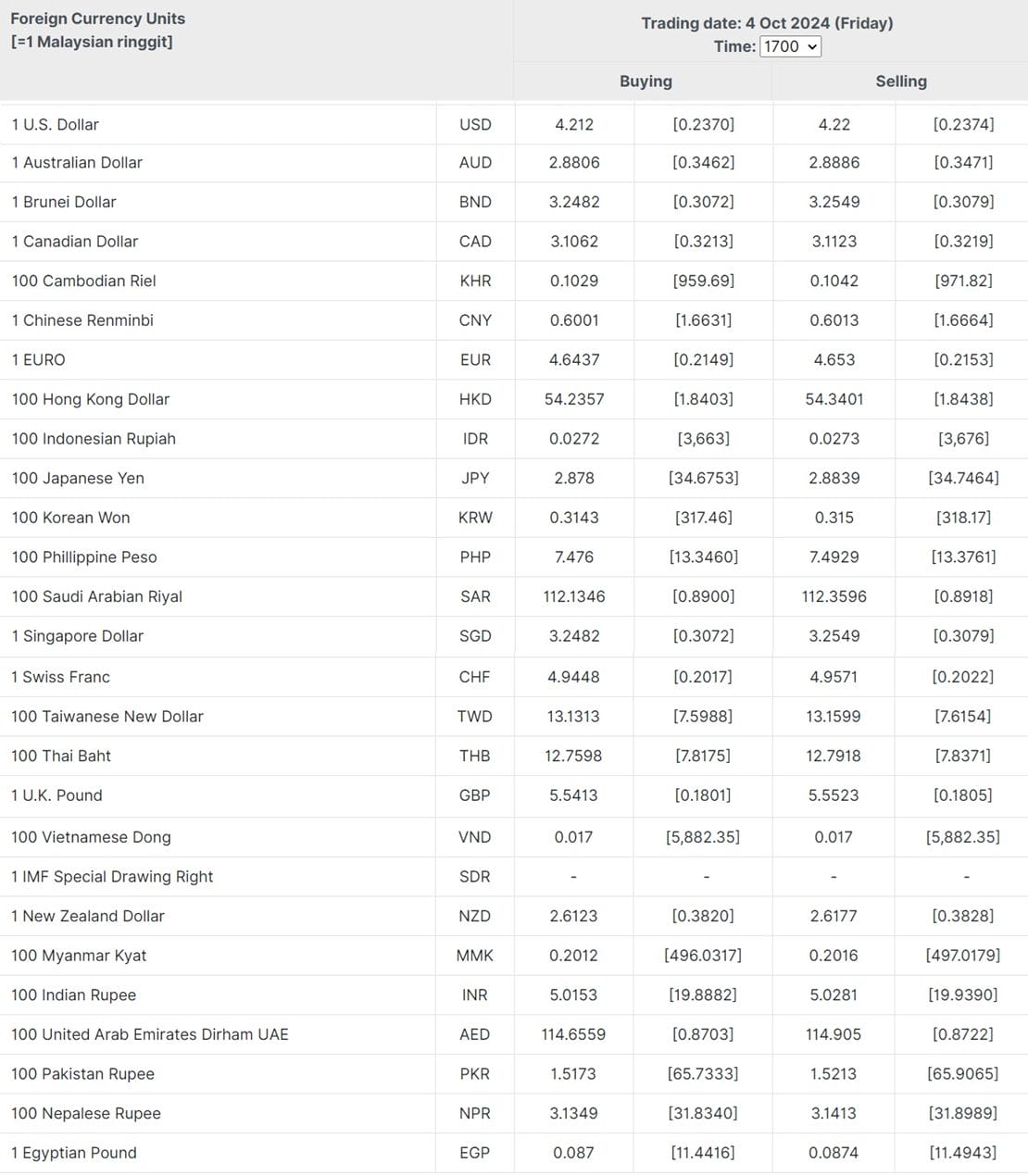Select the 1 U.S. Dollar row label
1028x1176 pixels.
tap(56, 124)
